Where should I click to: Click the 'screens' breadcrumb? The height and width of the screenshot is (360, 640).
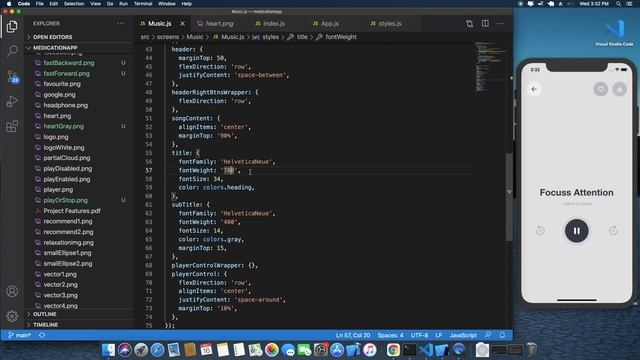point(168,37)
